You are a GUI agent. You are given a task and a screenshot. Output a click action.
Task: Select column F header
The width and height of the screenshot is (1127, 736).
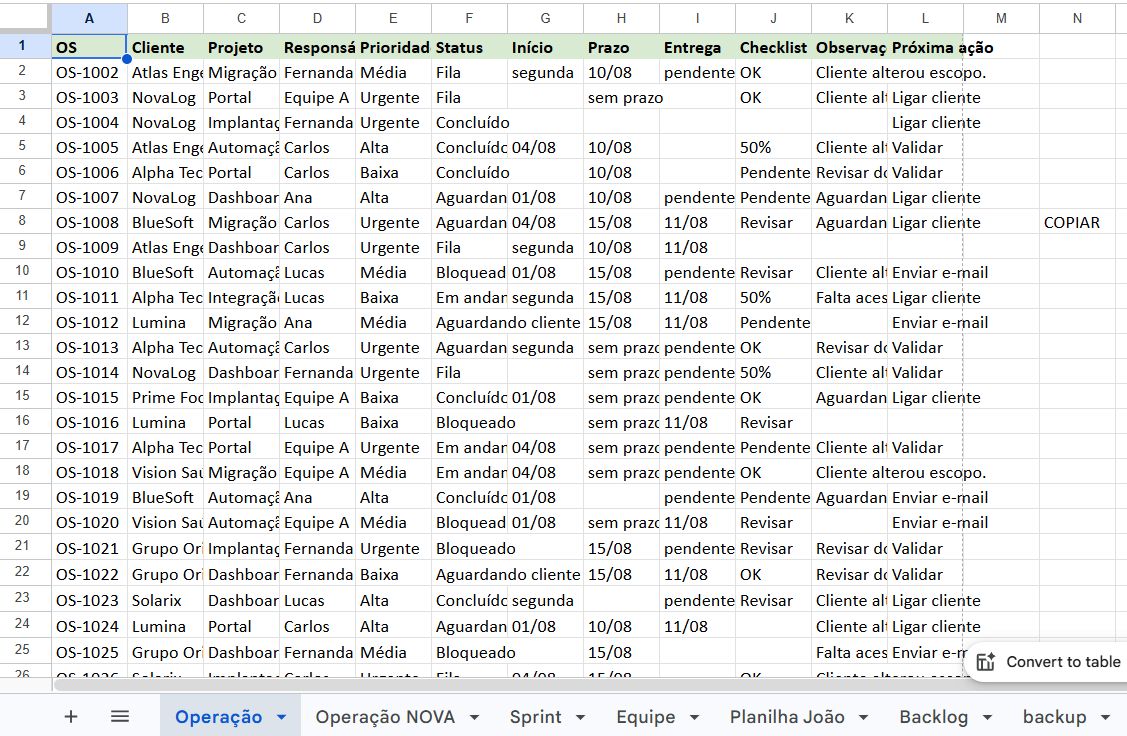[x=469, y=18]
